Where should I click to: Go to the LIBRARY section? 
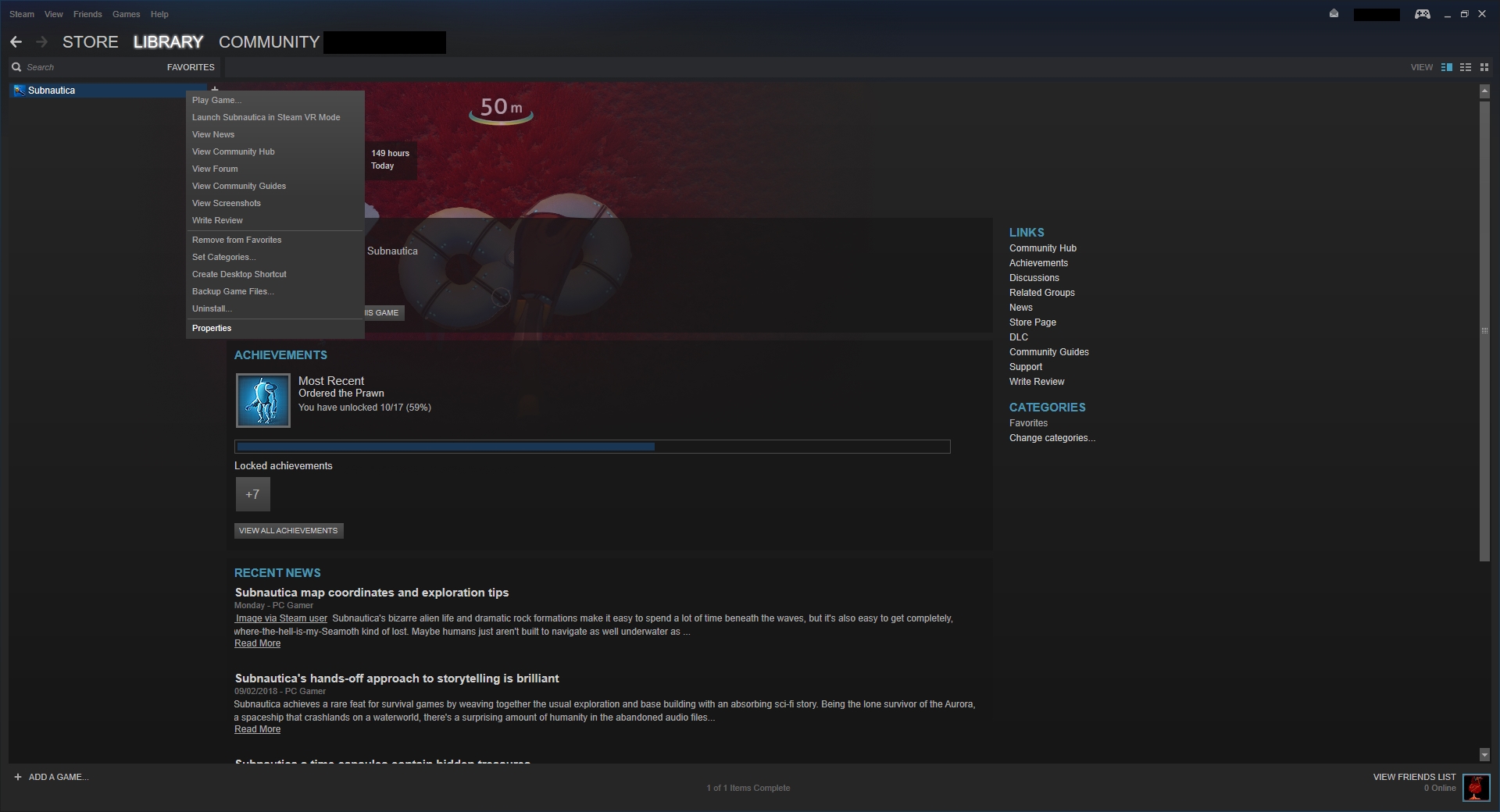(168, 42)
